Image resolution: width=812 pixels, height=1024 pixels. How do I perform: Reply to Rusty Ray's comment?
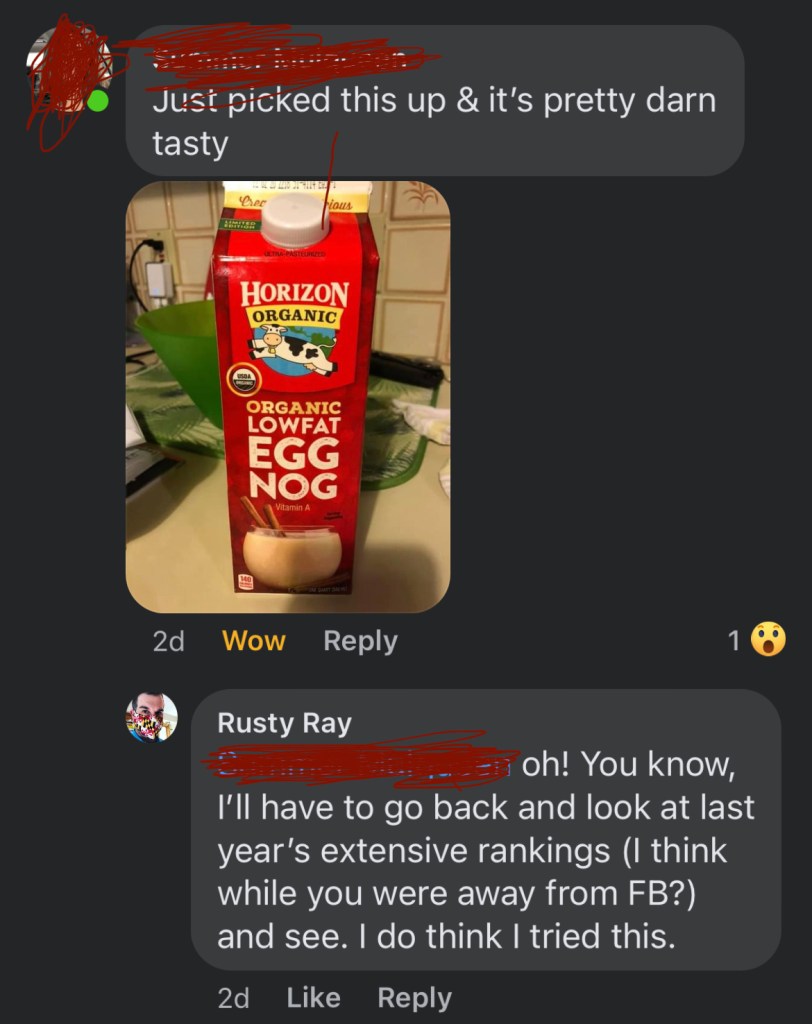click(414, 999)
